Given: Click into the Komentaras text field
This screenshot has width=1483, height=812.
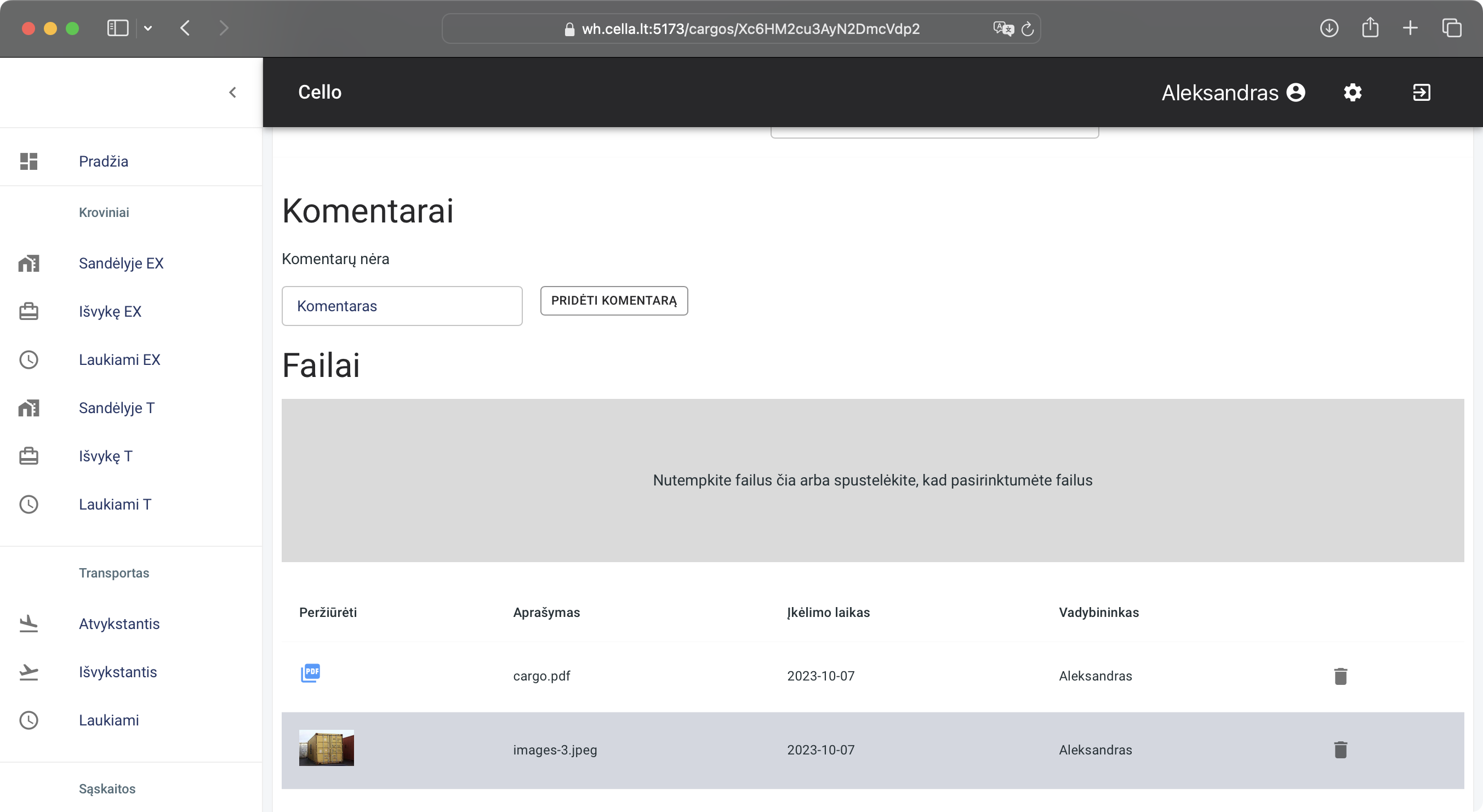Looking at the screenshot, I should point(402,306).
